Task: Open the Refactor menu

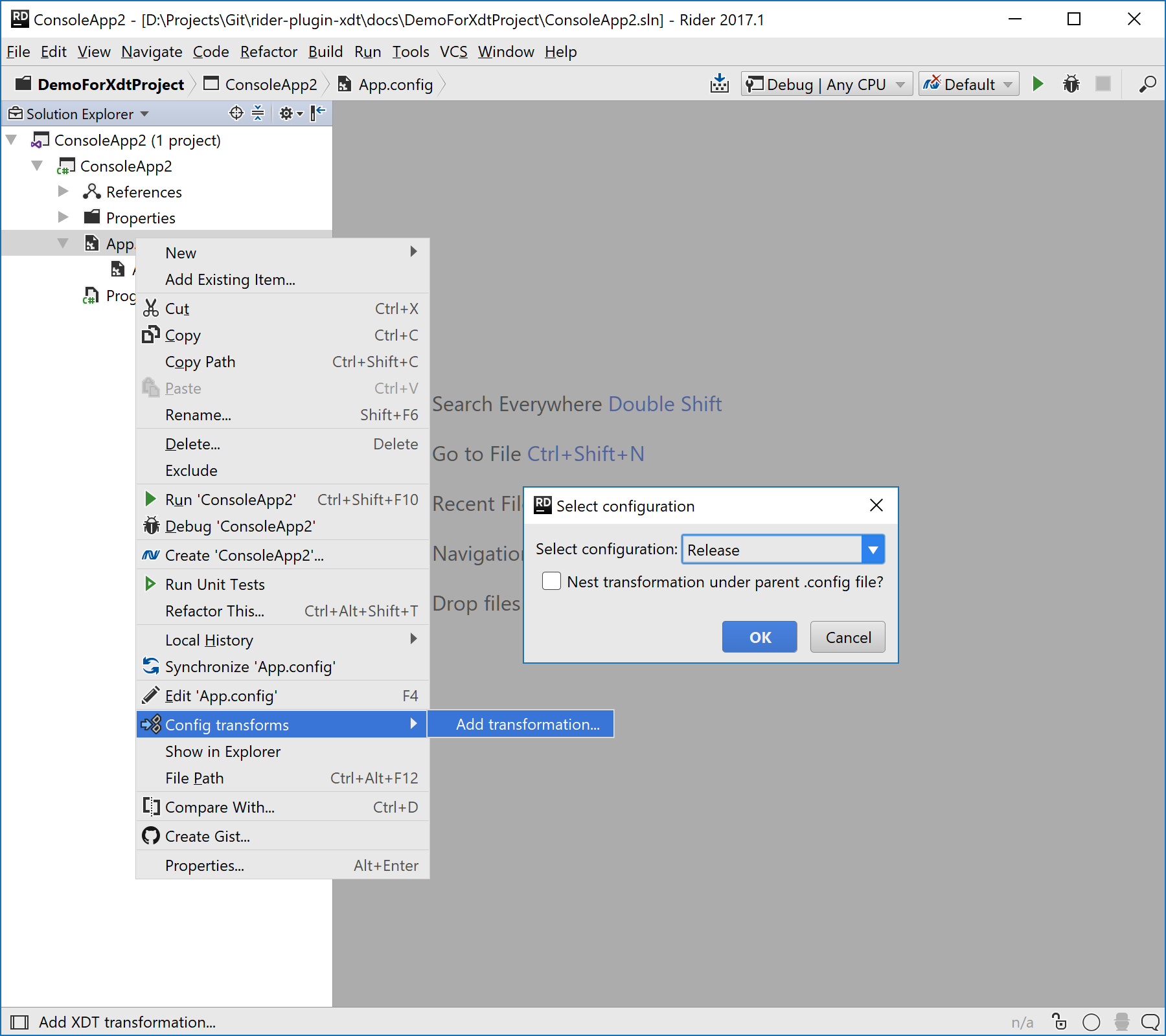Action: click(268, 52)
